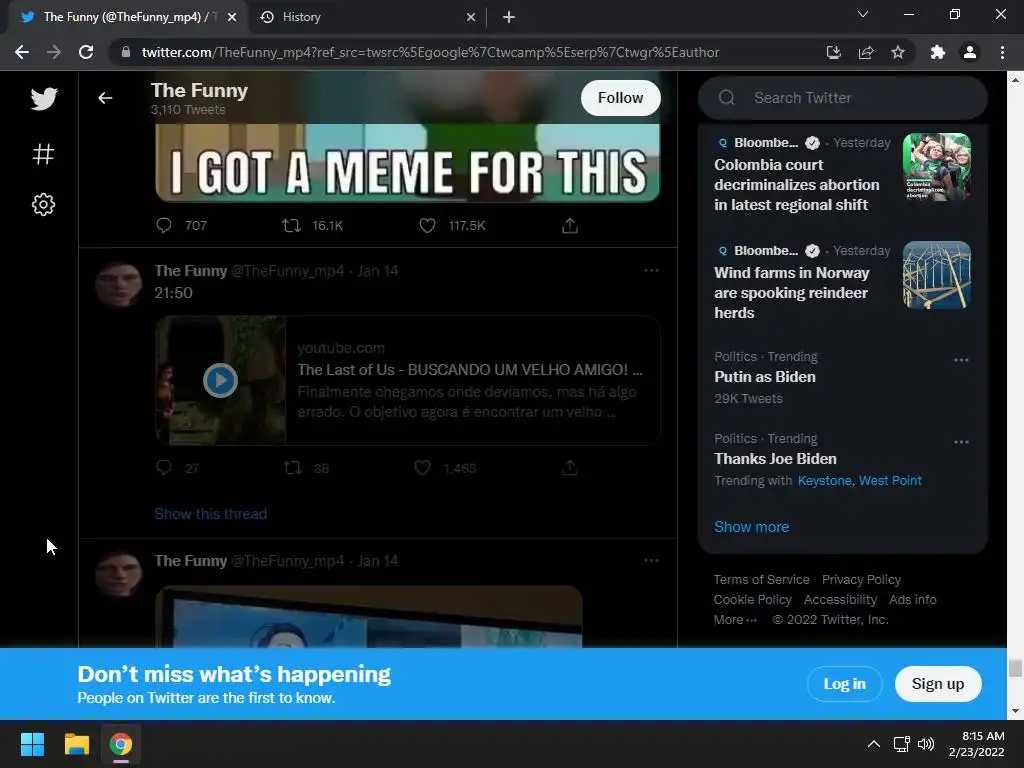Image resolution: width=1024 pixels, height=768 pixels.
Task: Show hidden system tray icons
Action: coord(873,744)
